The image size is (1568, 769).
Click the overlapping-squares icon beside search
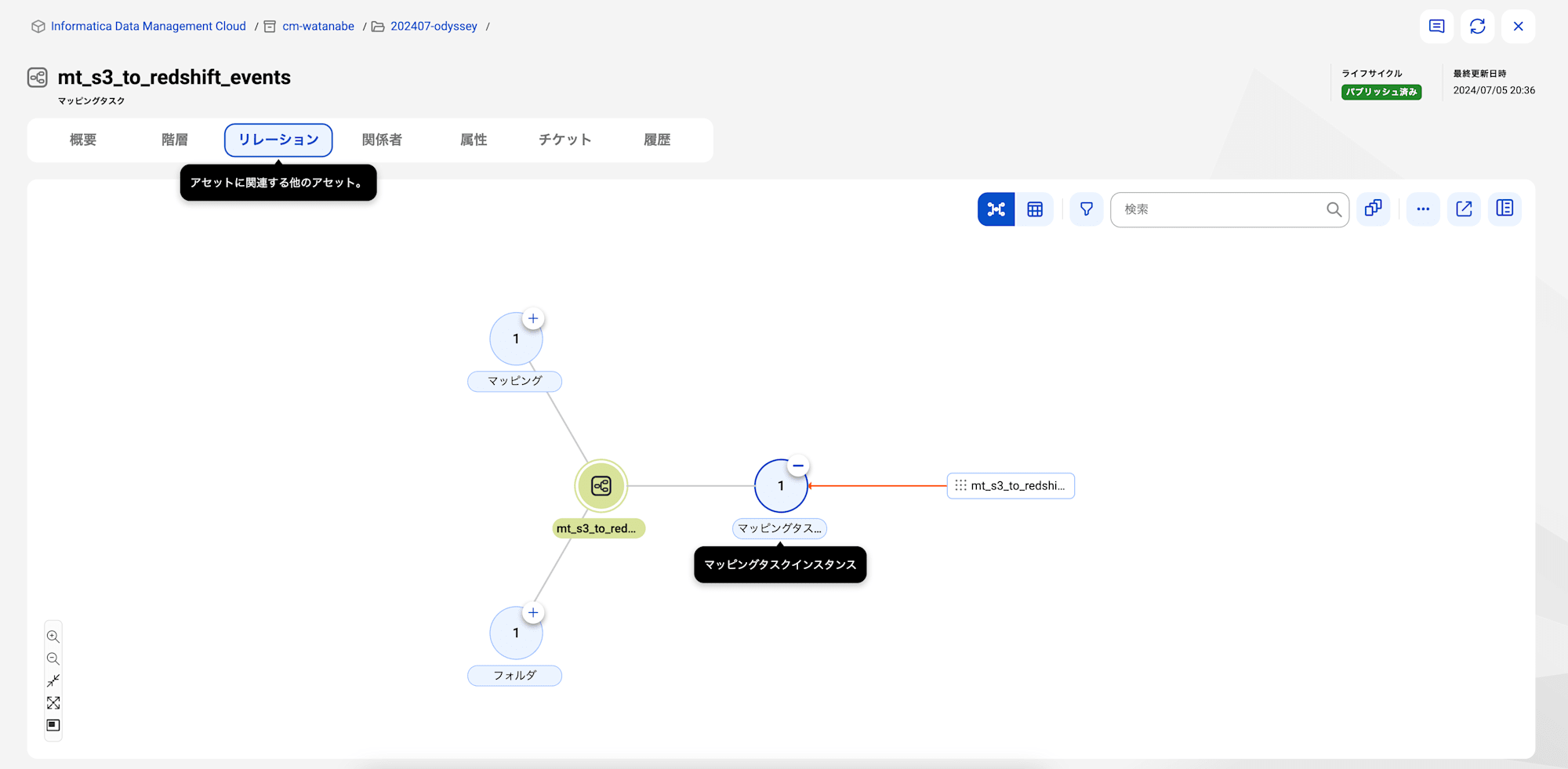(1373, 209)
